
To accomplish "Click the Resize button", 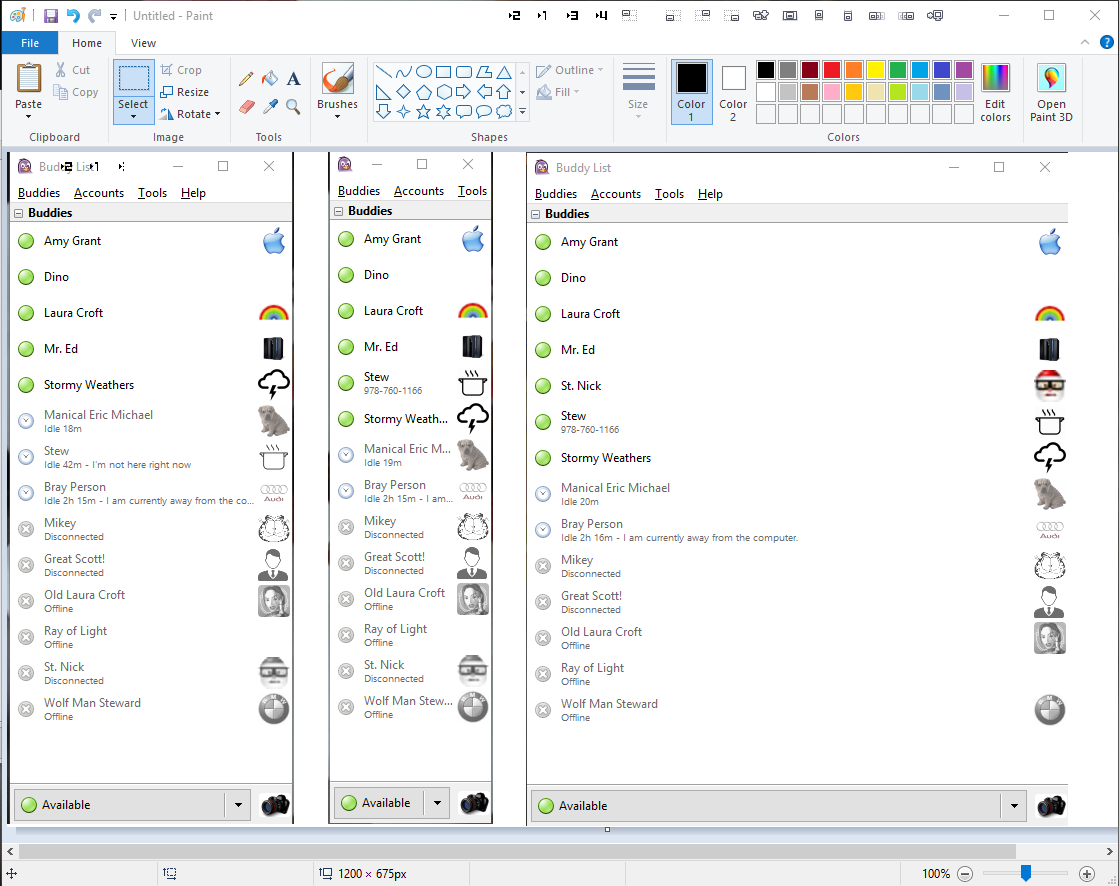I will [184, 92].
